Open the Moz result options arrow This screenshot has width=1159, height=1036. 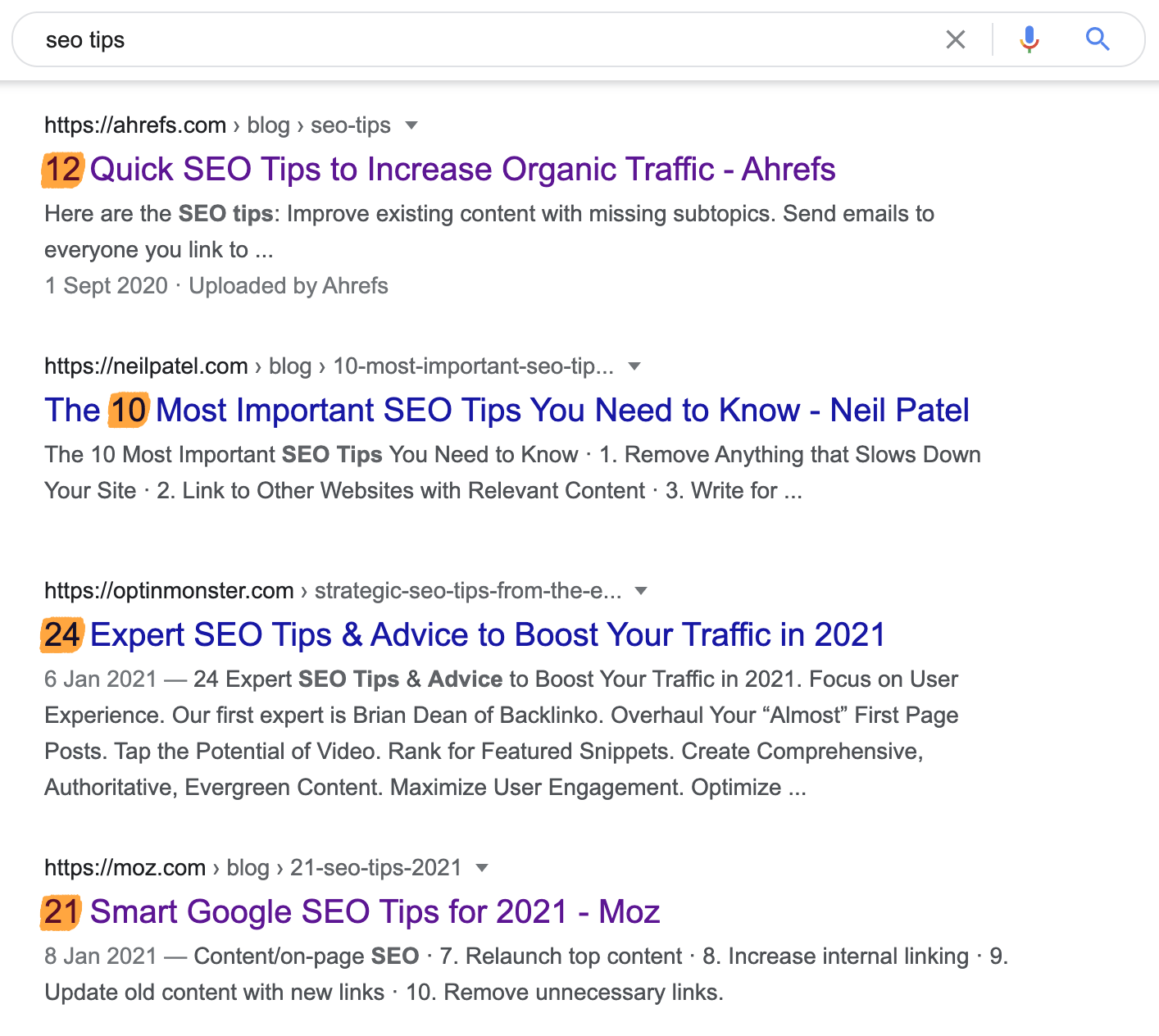(482, 868)
